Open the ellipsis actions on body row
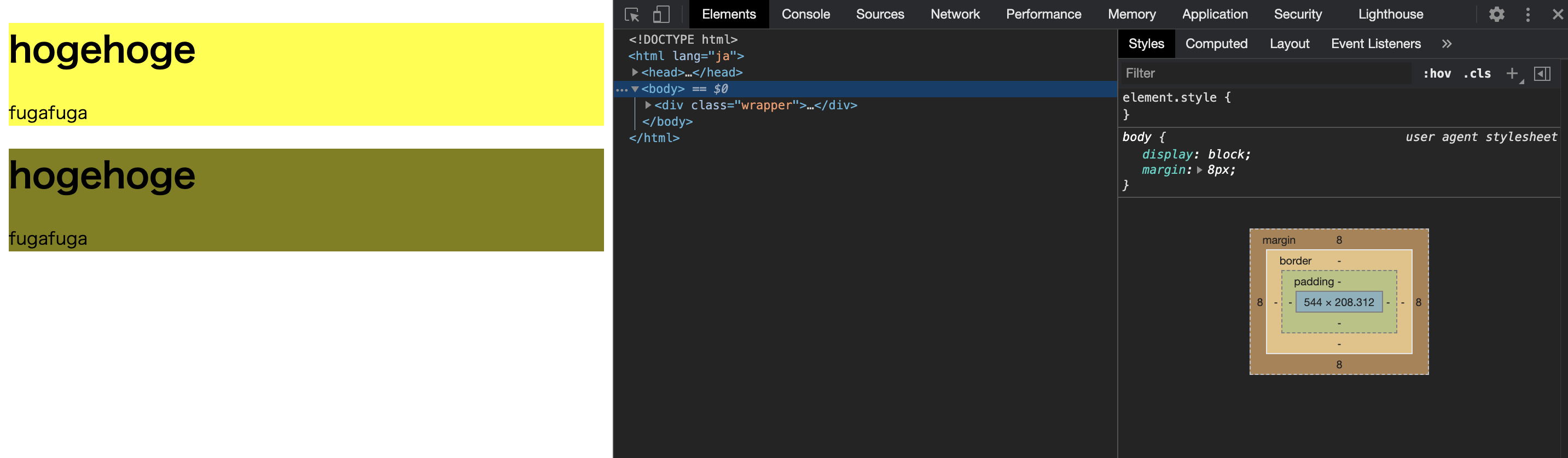The width and height of the screenshot is (1568, 458). point(622,90)
